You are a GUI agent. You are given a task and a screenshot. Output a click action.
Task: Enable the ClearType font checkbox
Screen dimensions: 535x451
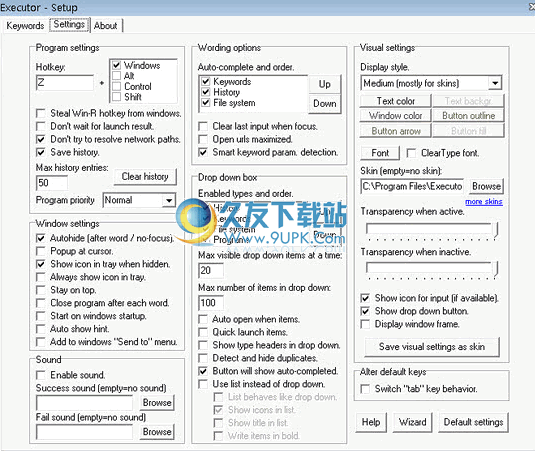[x=411, y=153]
